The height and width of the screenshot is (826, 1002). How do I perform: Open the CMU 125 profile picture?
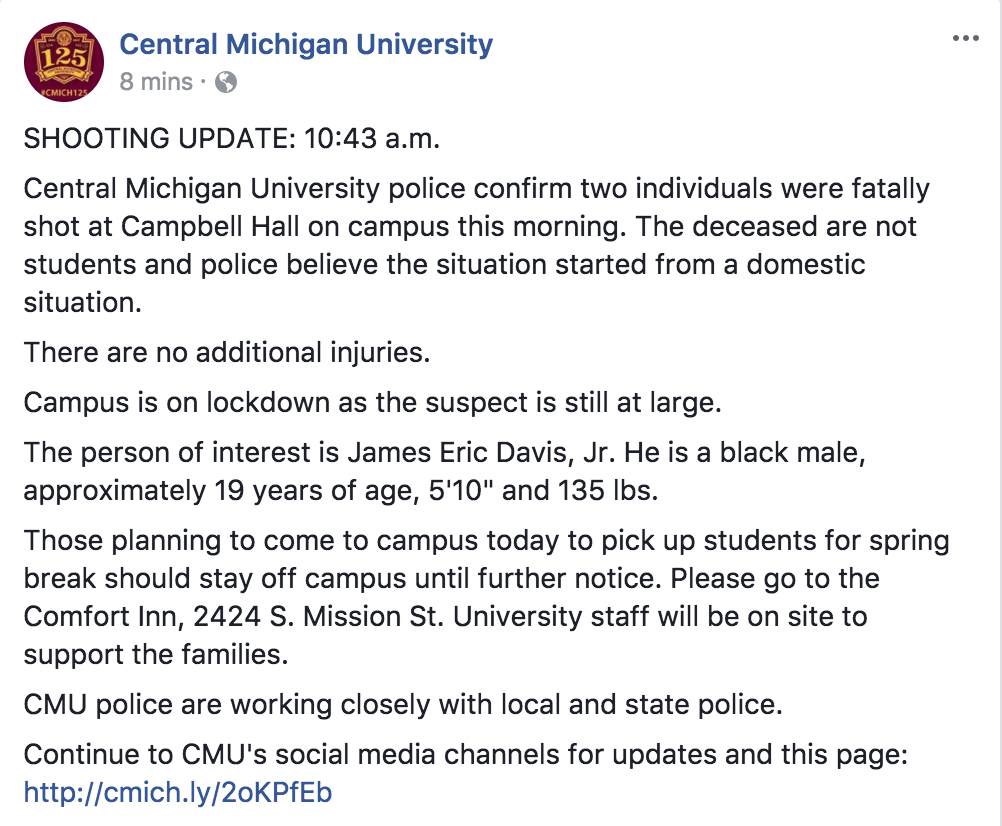coord(63,62)
